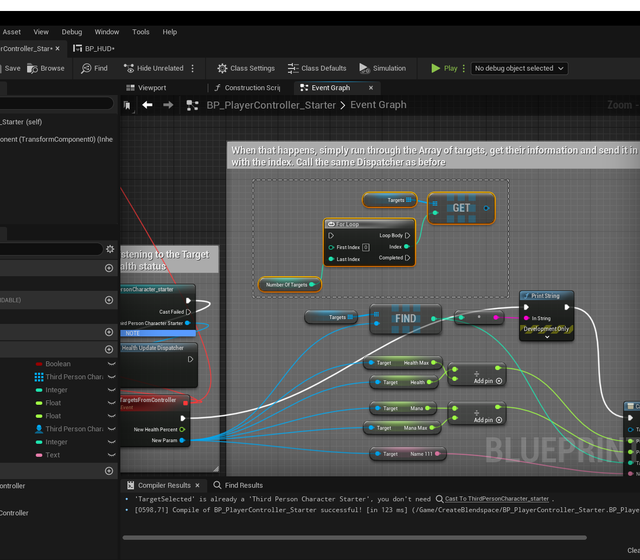
Task: Click the Boolean variable type pill
Action: coord(39,364)
